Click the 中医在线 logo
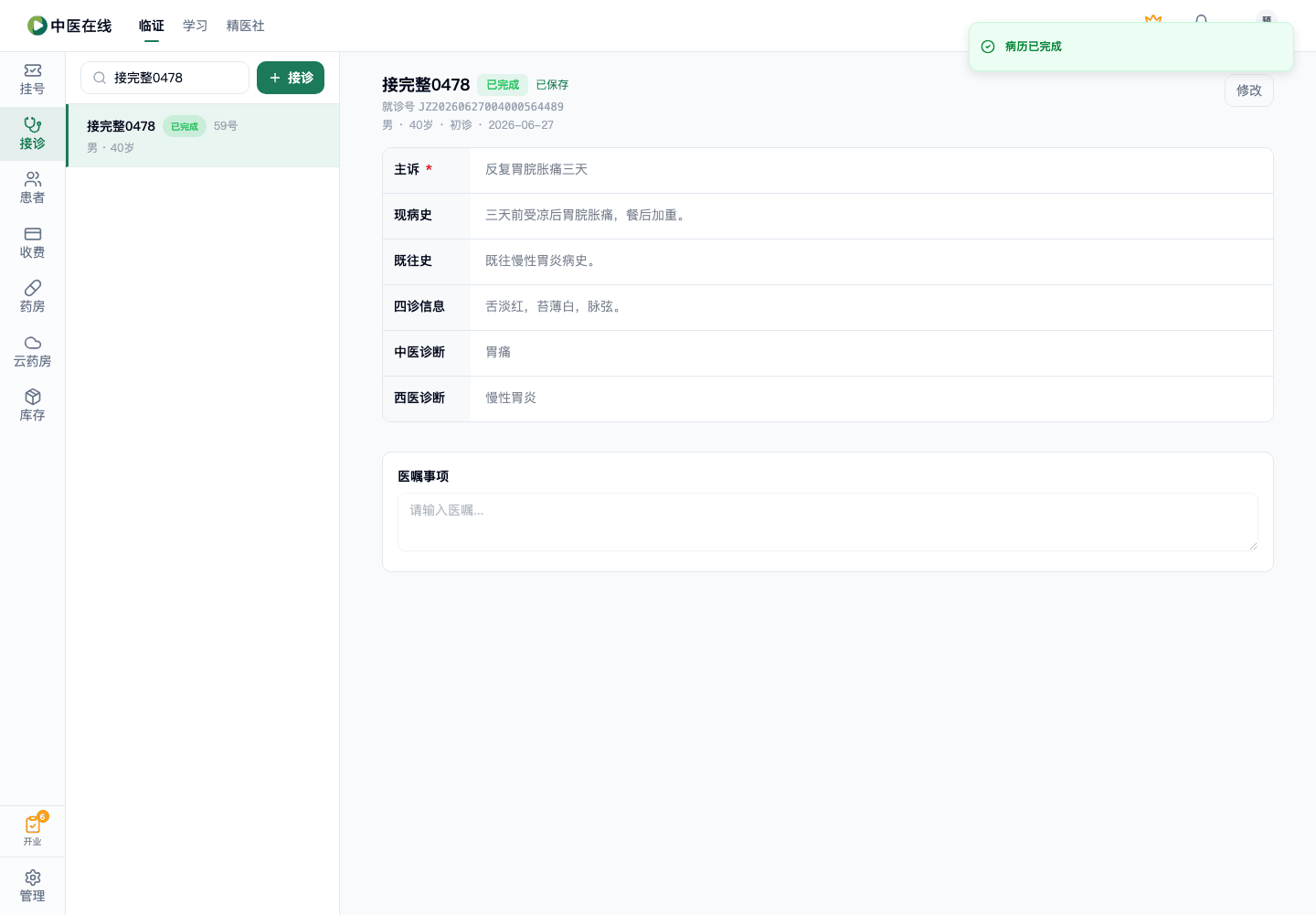 tap(69, 26)
